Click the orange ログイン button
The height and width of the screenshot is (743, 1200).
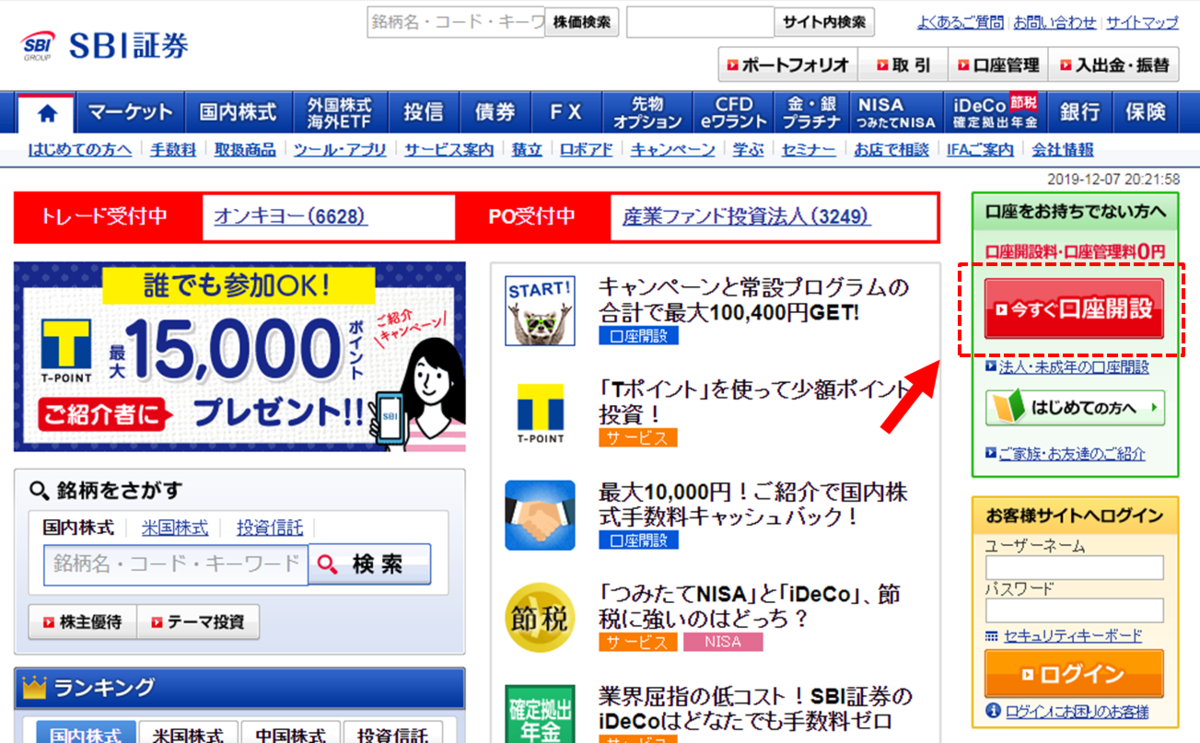[1074, 674]
